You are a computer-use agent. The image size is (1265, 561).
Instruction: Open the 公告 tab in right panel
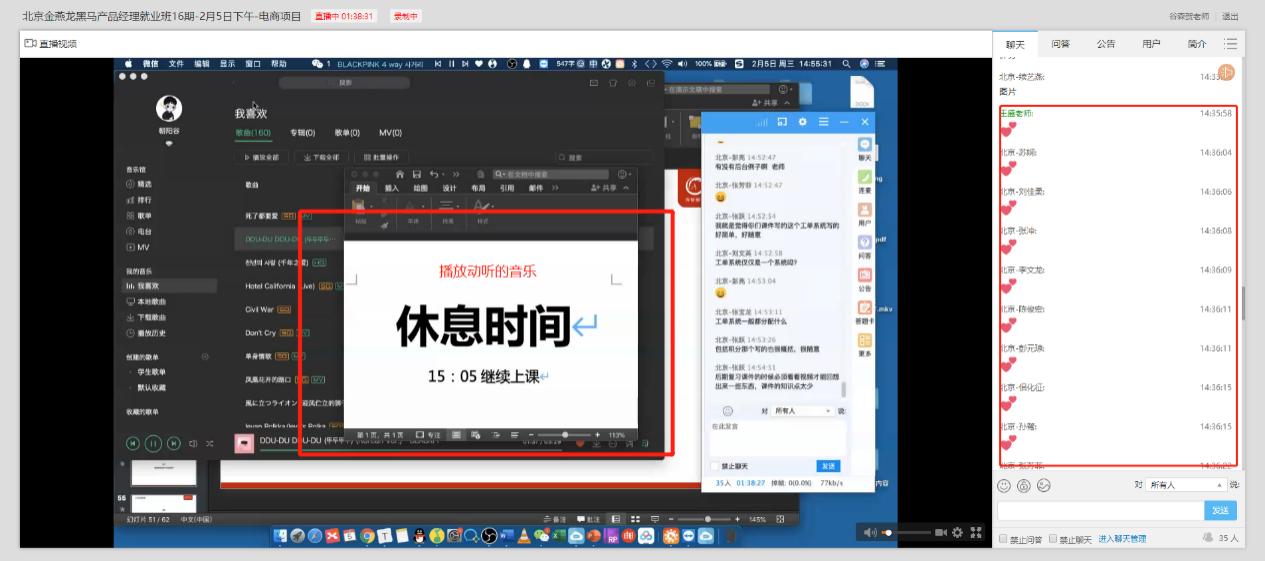[1105, 44]
